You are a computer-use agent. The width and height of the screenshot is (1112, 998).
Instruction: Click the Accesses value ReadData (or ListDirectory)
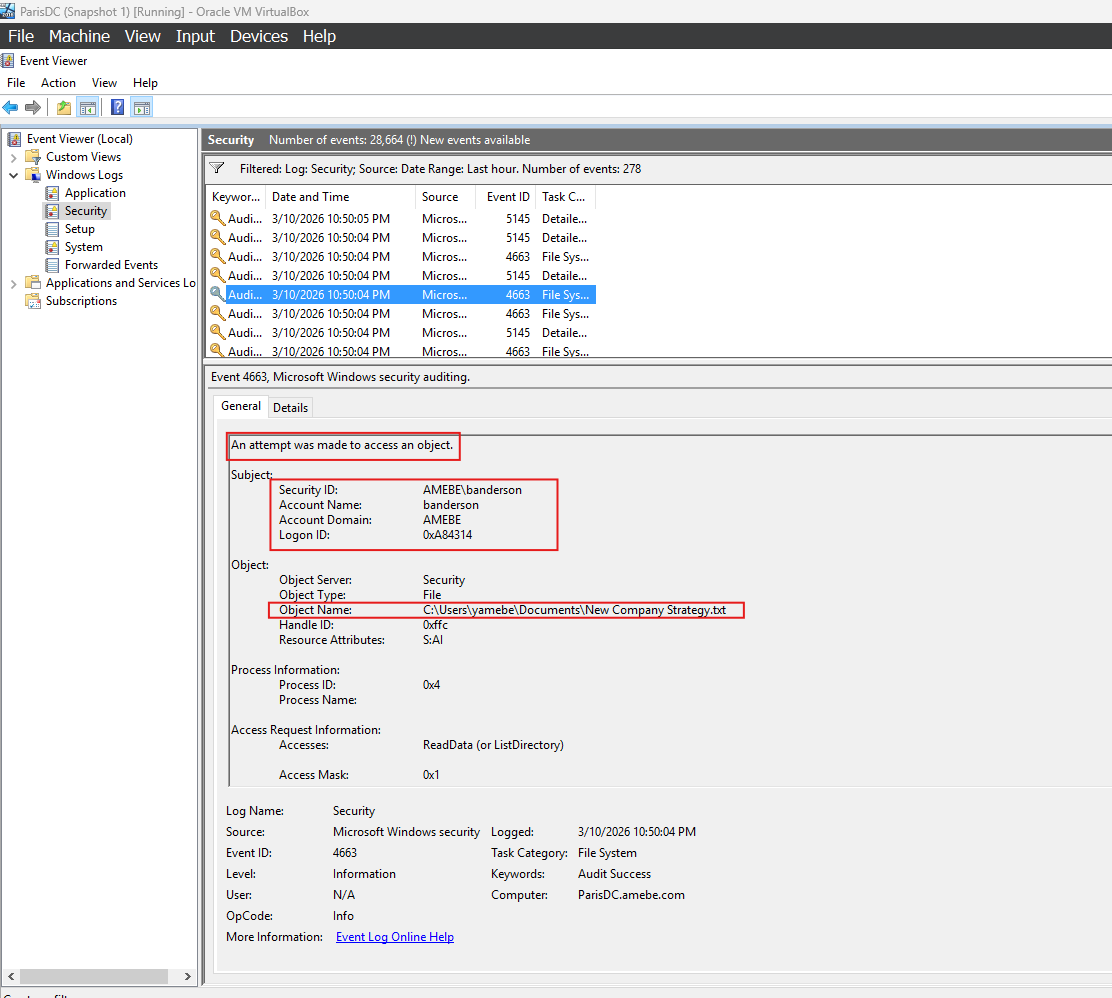pos(493,745)
